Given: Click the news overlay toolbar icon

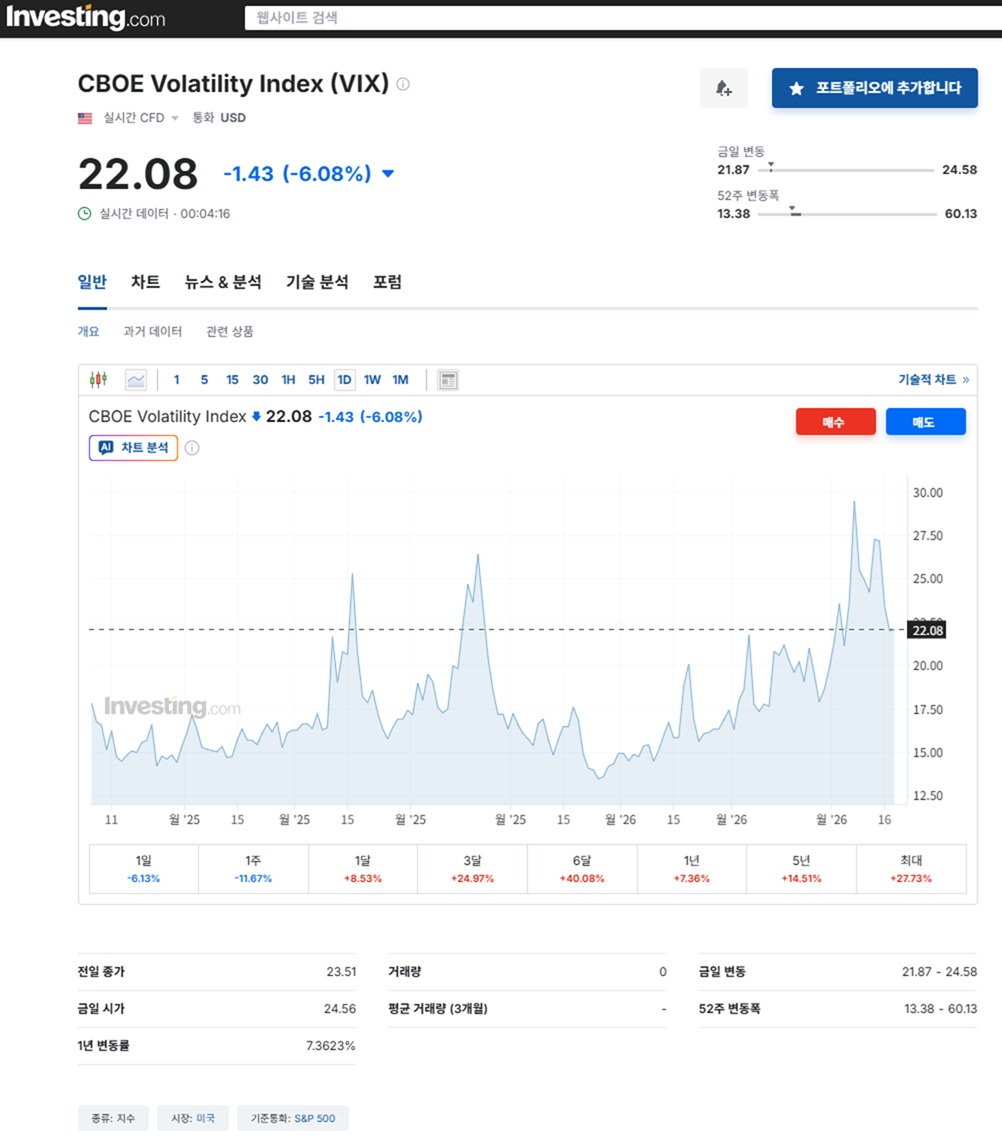Looking at the screenshot, I should tap(448, 379).
